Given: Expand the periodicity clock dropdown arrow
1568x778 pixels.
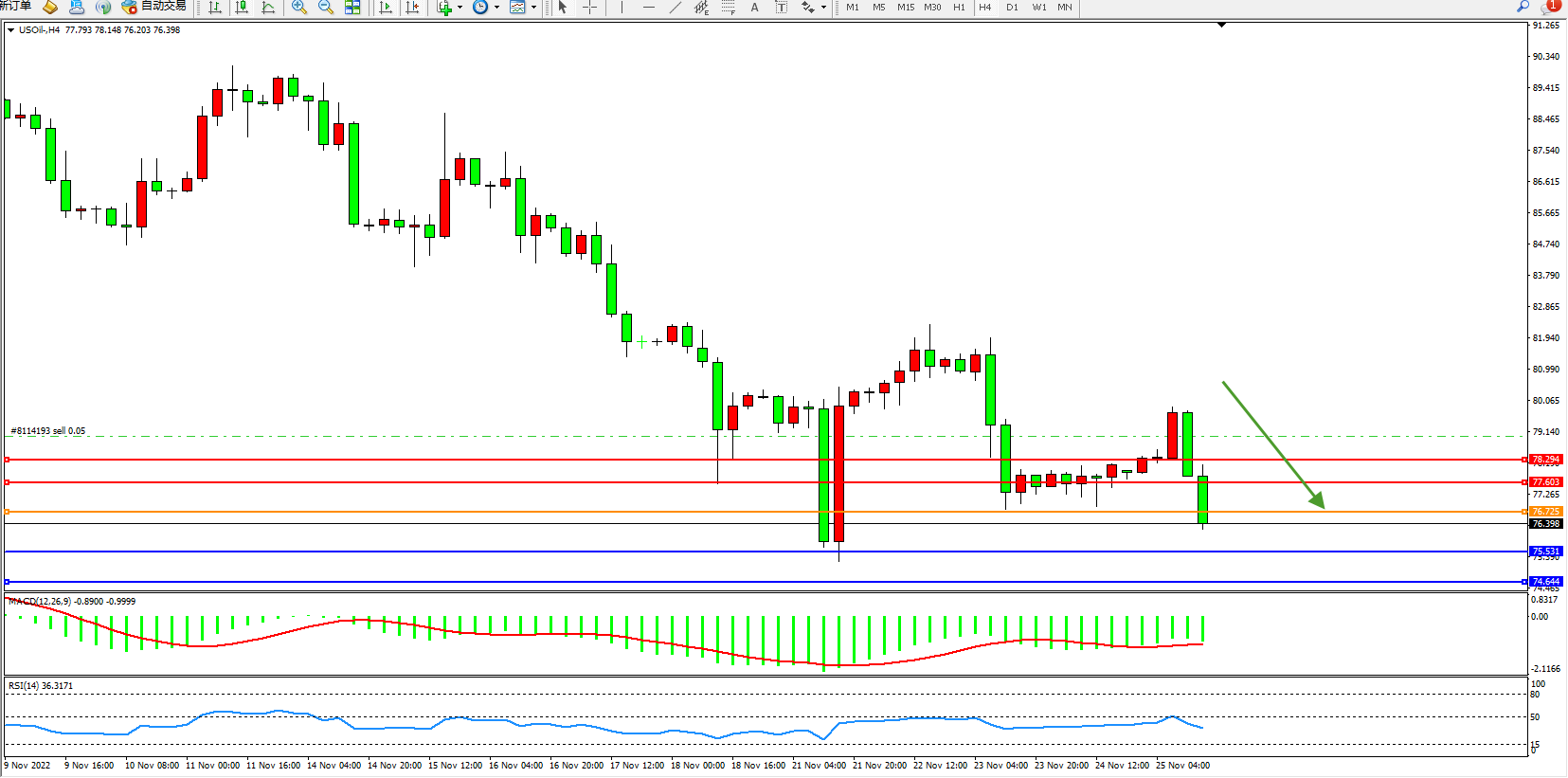Looking at the screenshot, I should pyautogui.click(x=496, y=8).
